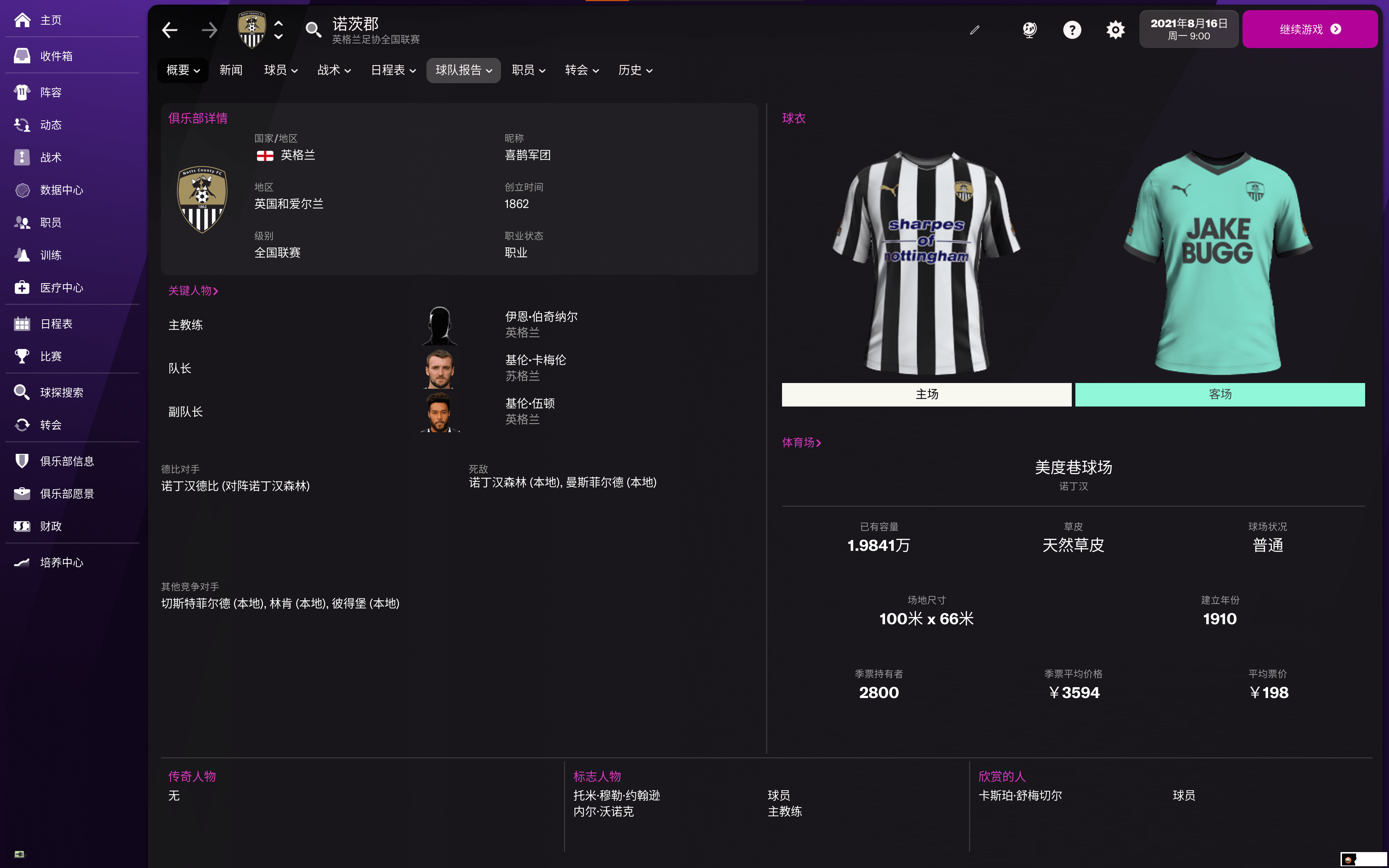Go forward with the right arrow

pyautogui.click(x=209, y=30)
